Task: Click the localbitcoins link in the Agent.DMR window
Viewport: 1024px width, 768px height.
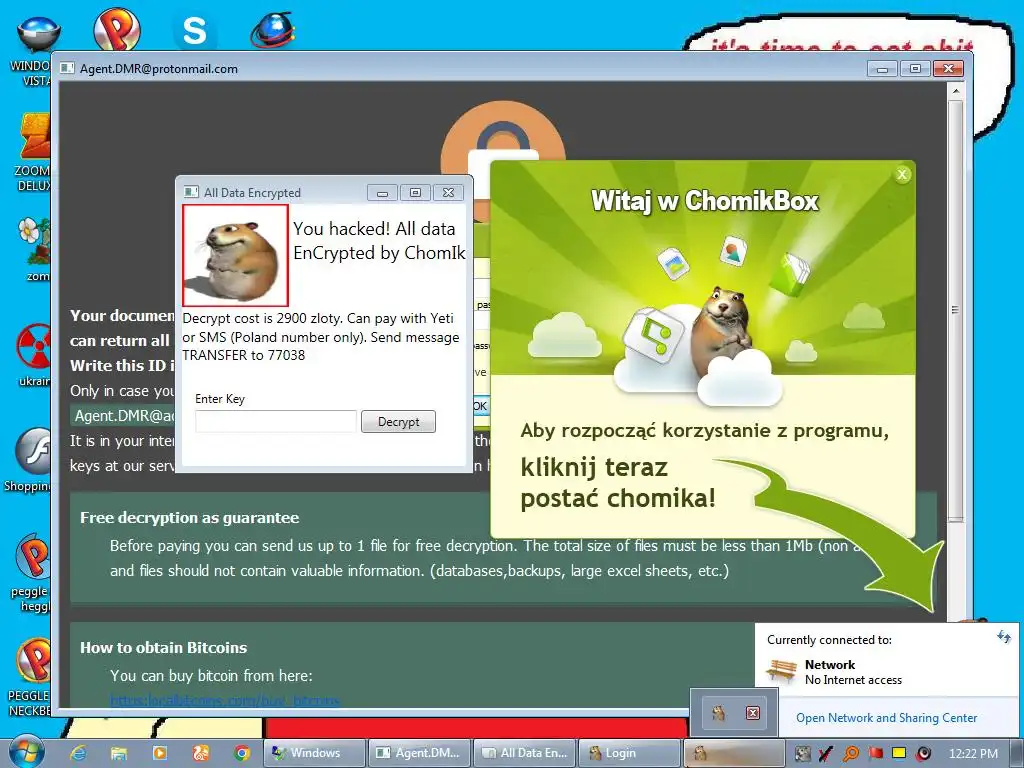Action: point(225,701)
